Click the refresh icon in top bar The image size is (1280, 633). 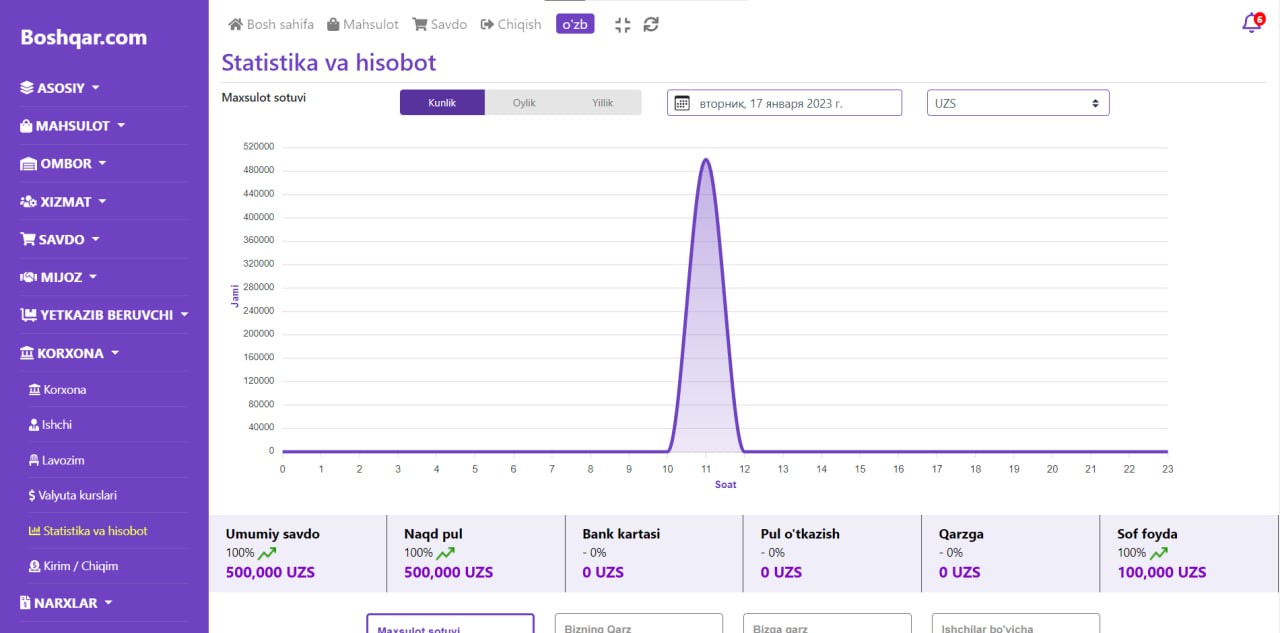651,25
